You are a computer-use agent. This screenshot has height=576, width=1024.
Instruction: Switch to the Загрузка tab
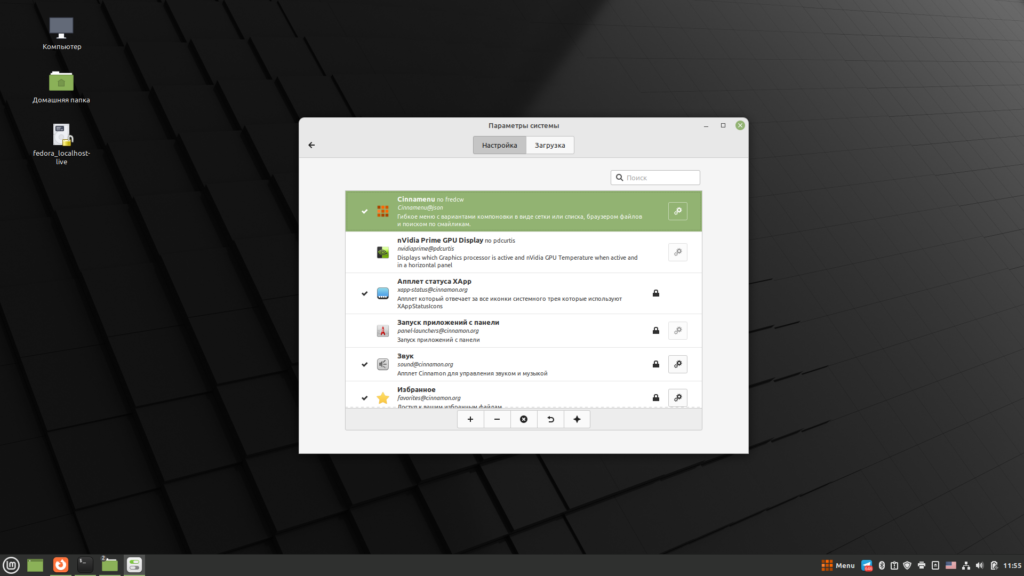pos(549,145)
